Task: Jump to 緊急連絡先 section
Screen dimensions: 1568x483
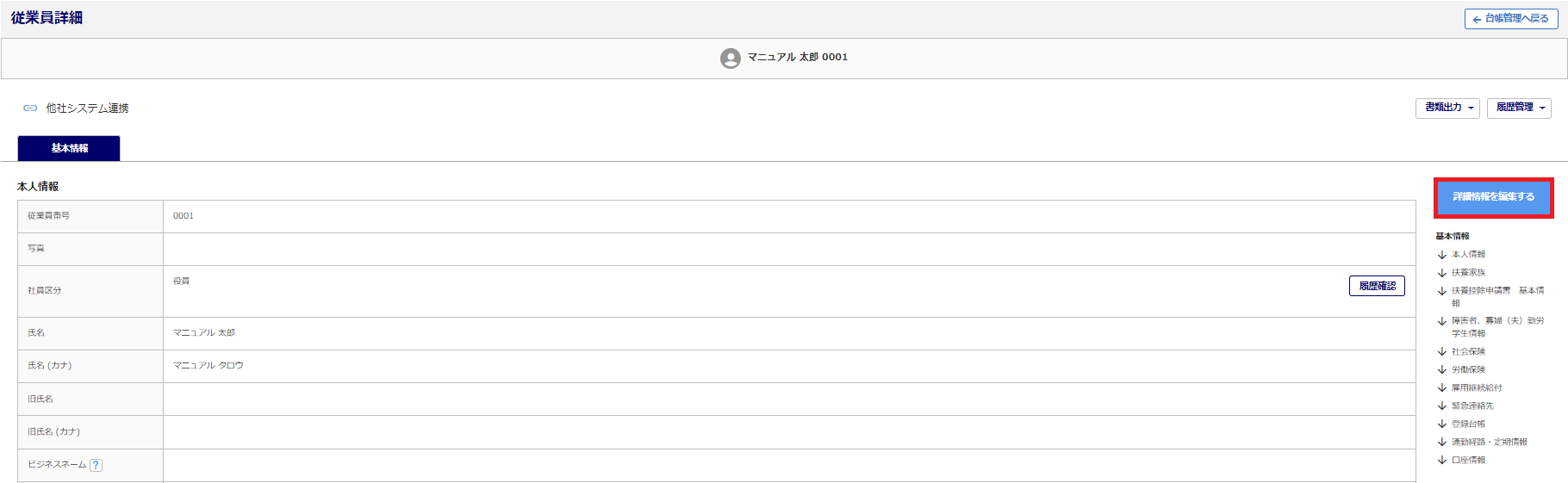Action: [1472, 406]
